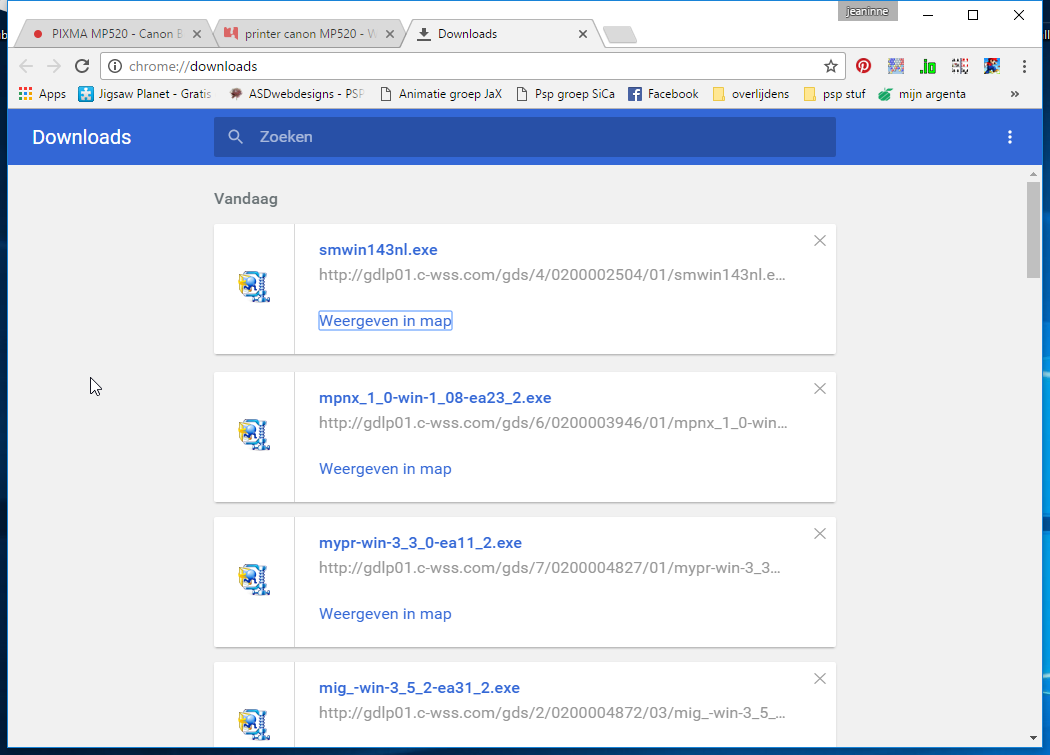Remove mypr-win-3_3_0-ea11_2.exe from the list
The width and height of the screenshot is (1050, 755).
pyautogui.click(x=820, y=534)
